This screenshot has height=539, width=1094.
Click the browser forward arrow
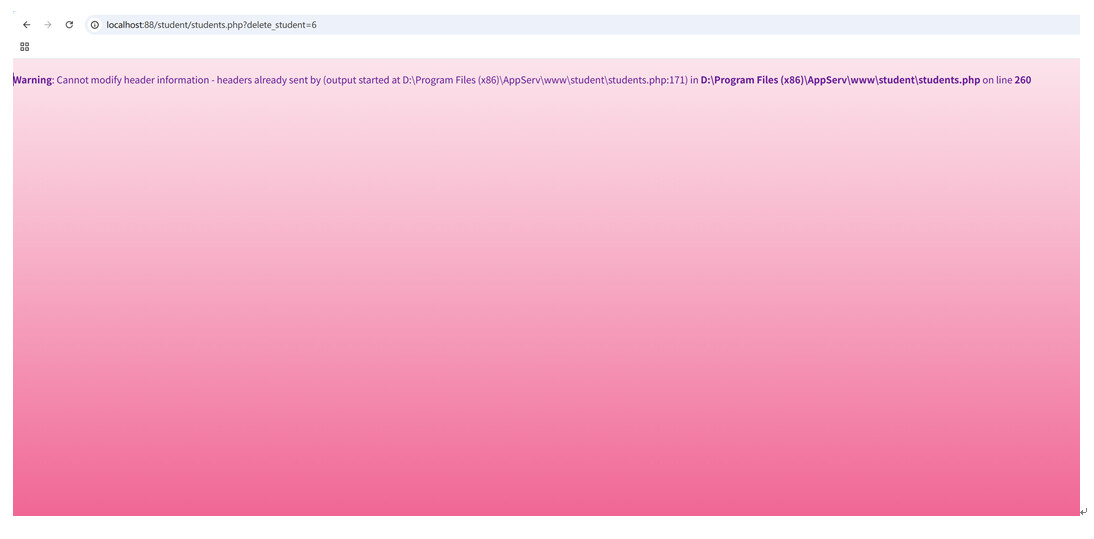pyautogui.click(x=47, y=25)
